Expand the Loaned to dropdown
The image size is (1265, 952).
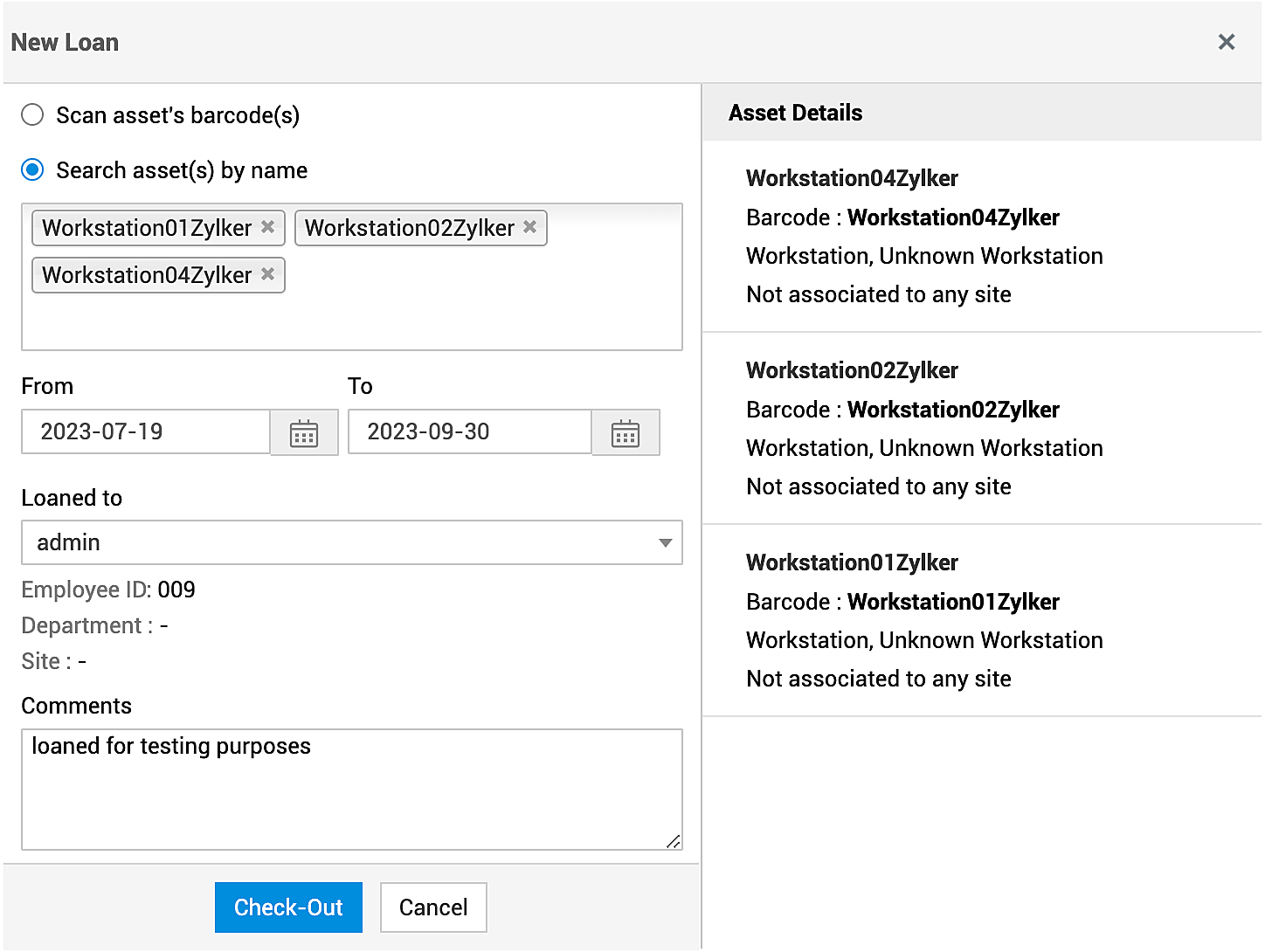pyautogui.click(x=665, y=543)
